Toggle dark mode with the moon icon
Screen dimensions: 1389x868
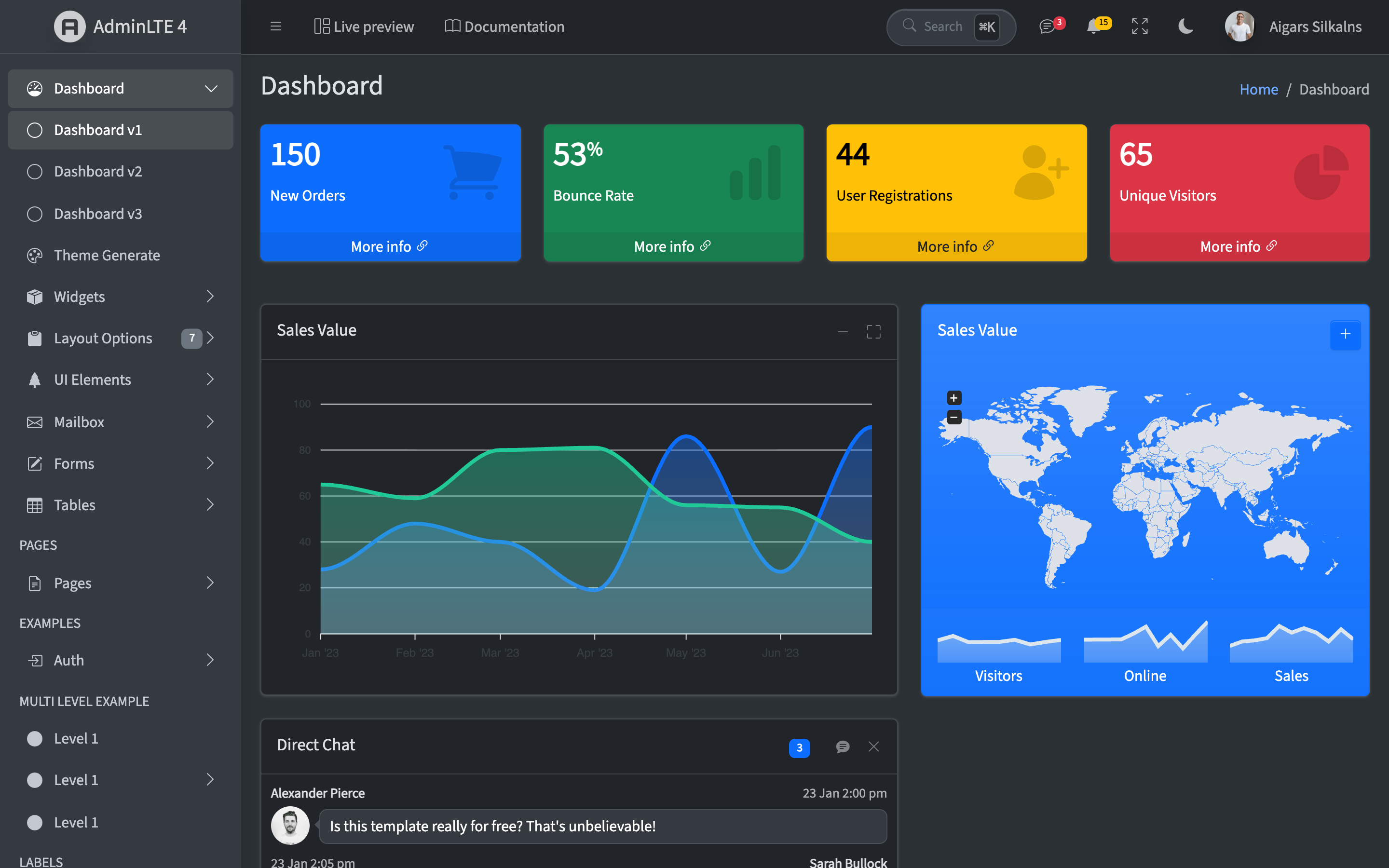[1185, 27]
